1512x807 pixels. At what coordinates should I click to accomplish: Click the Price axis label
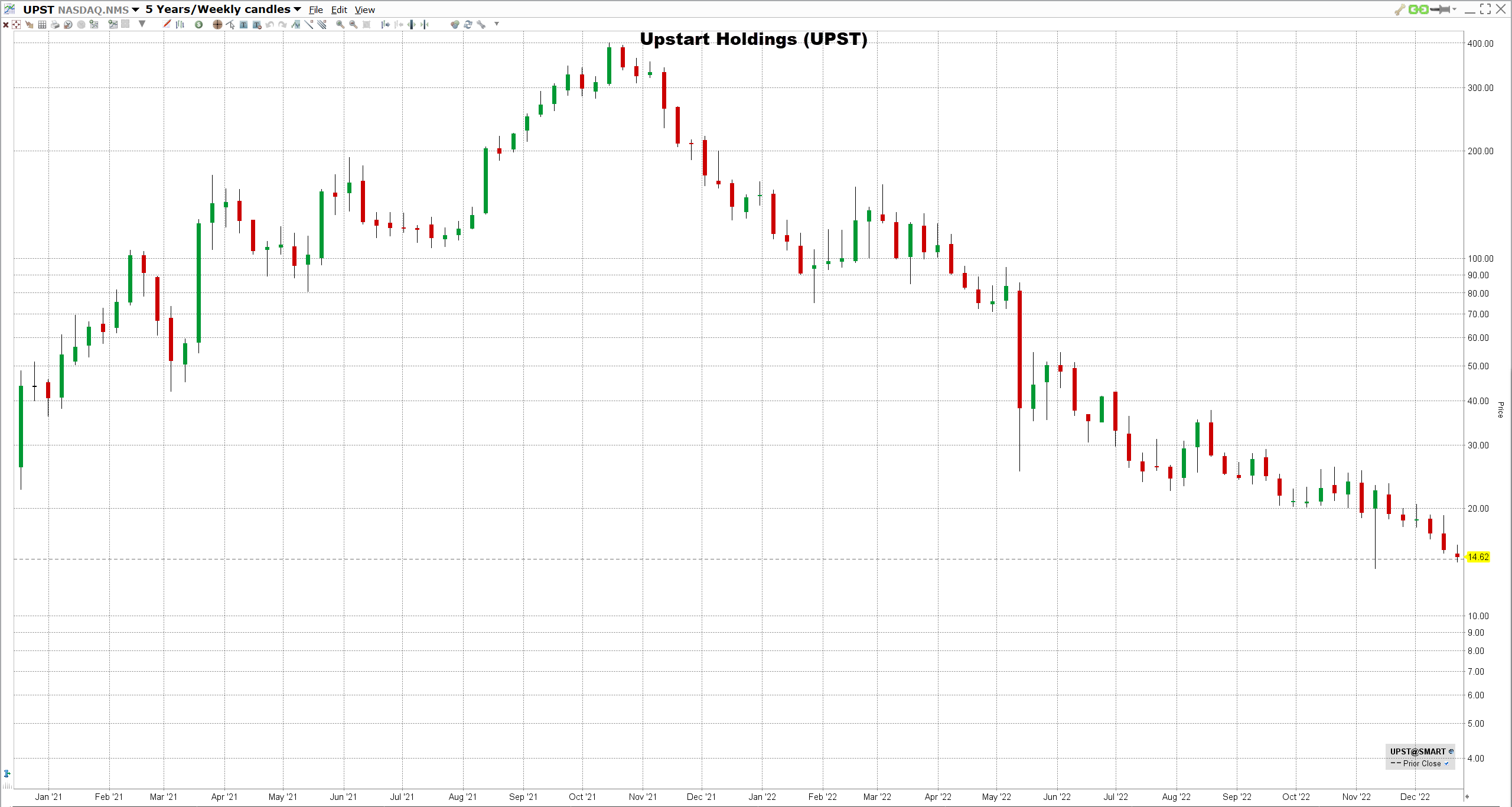click(1501, 410)
